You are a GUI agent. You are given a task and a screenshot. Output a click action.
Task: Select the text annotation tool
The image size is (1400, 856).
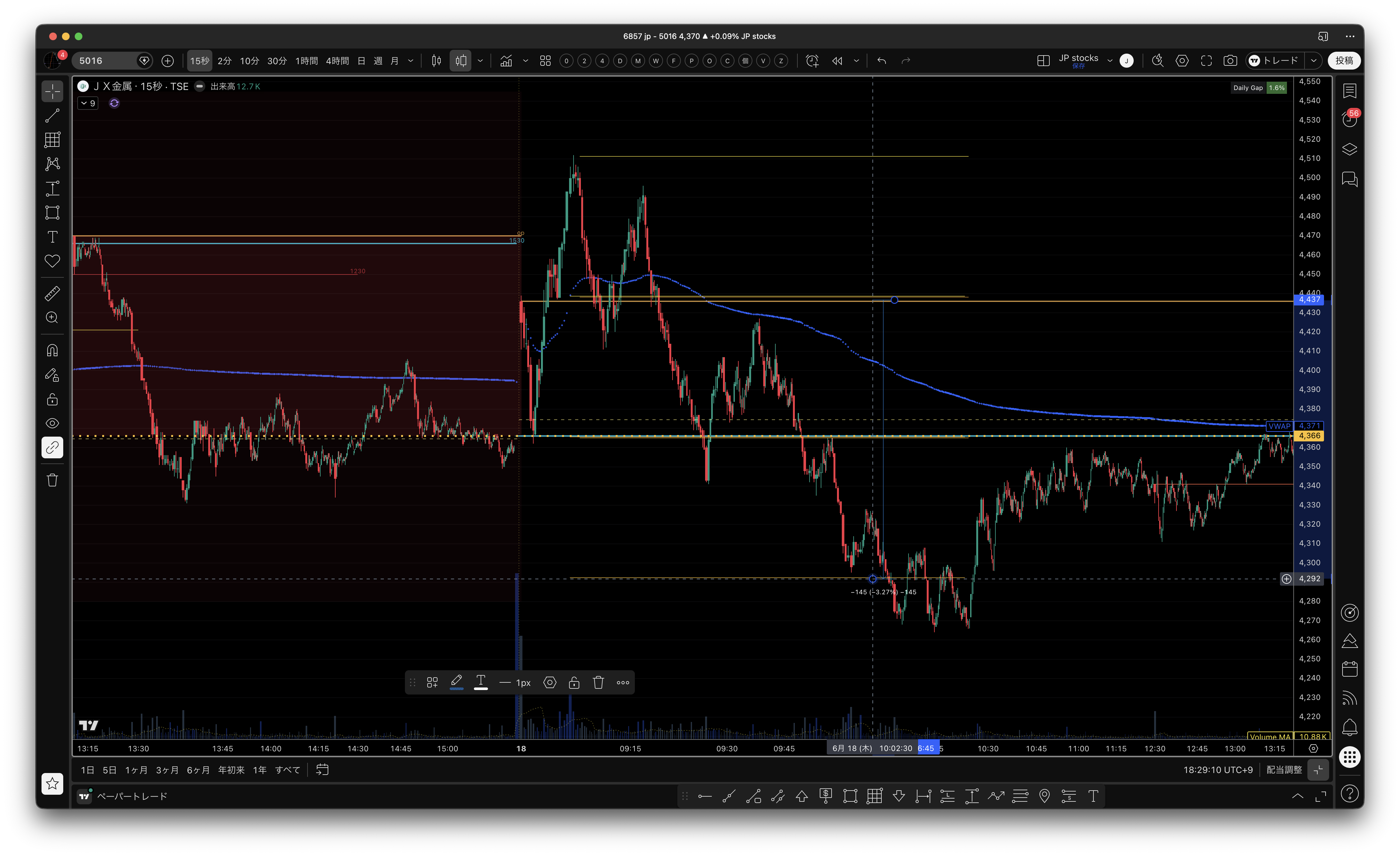click(x=52, y=237)
